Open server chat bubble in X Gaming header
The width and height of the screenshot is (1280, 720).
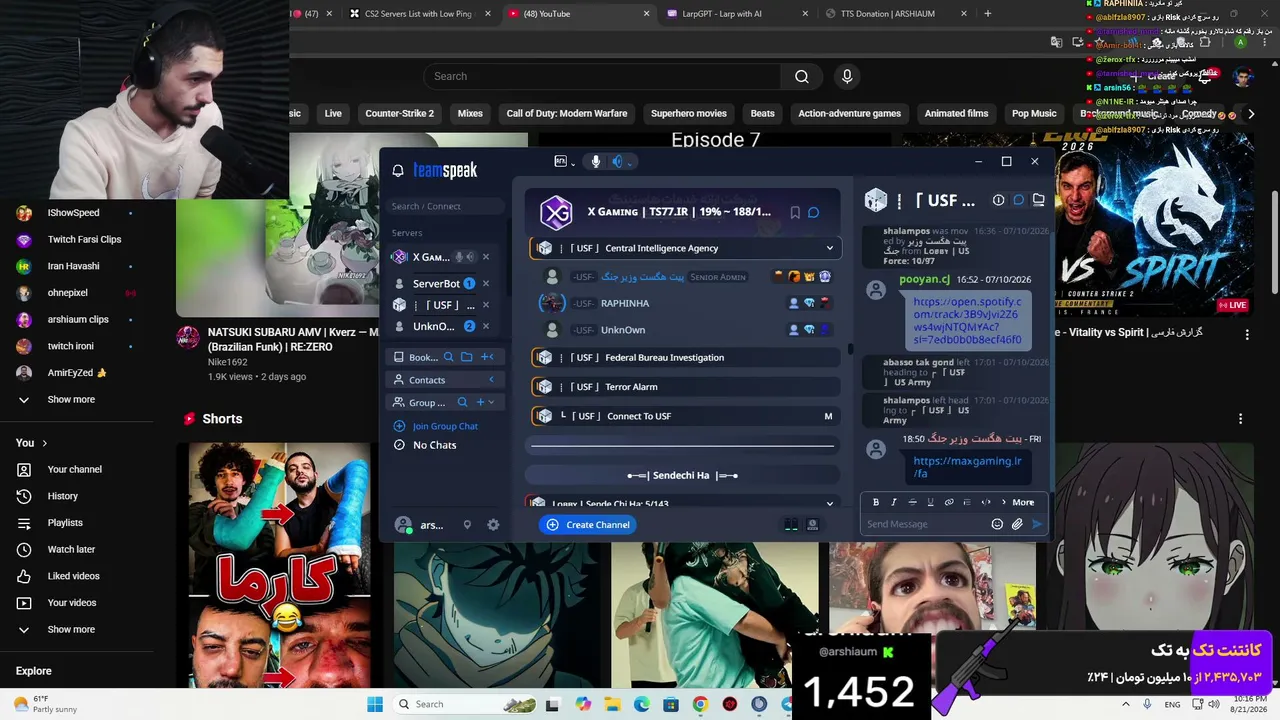814,212
